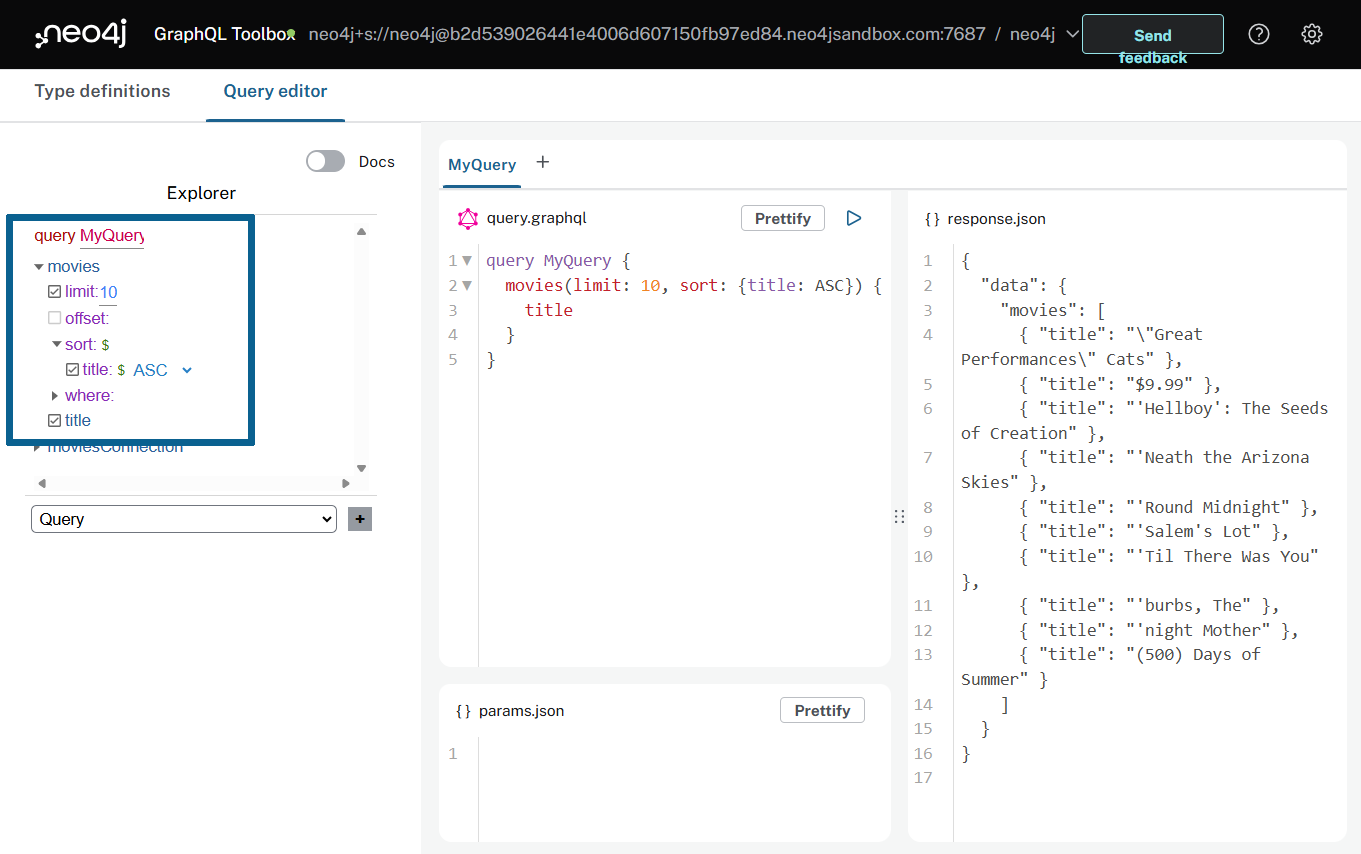Image resolution: width=1361 pixels, height=854 pixels.
Task: Fold line 2 in query editor
Action: click(467, 286)
